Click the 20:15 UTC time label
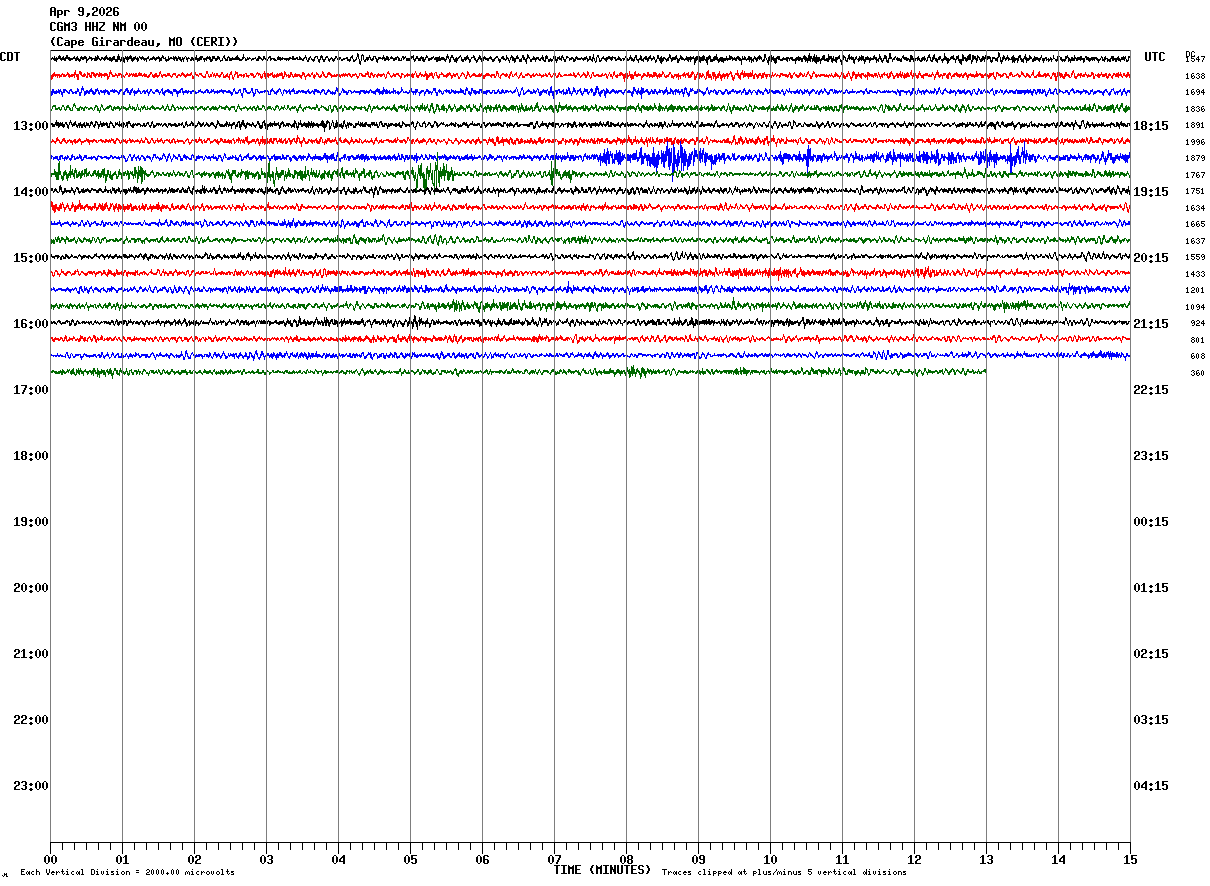Viewport: 1210px width, 886px height. coord(1151,258)
